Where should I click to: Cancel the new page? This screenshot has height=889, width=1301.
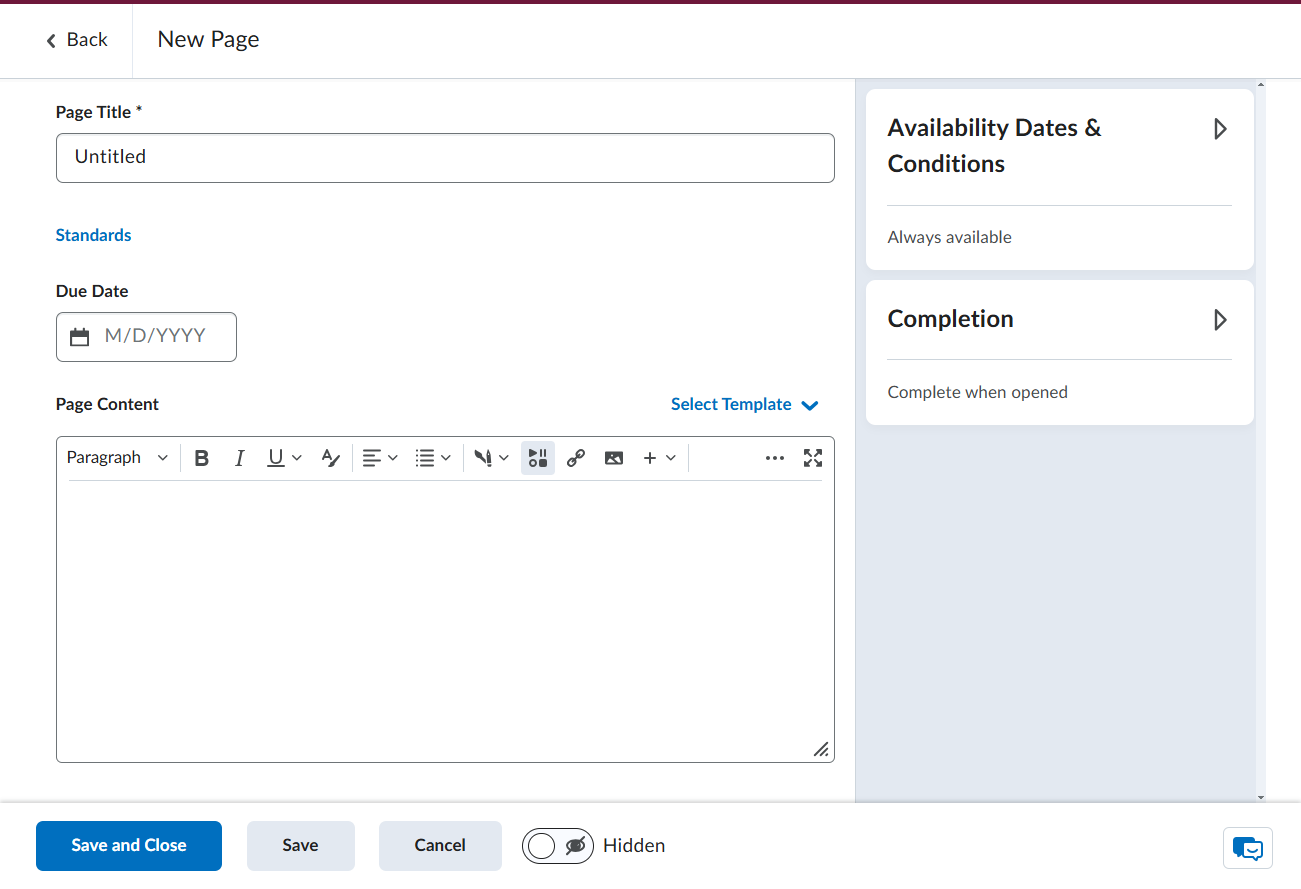tap(440, 846)
